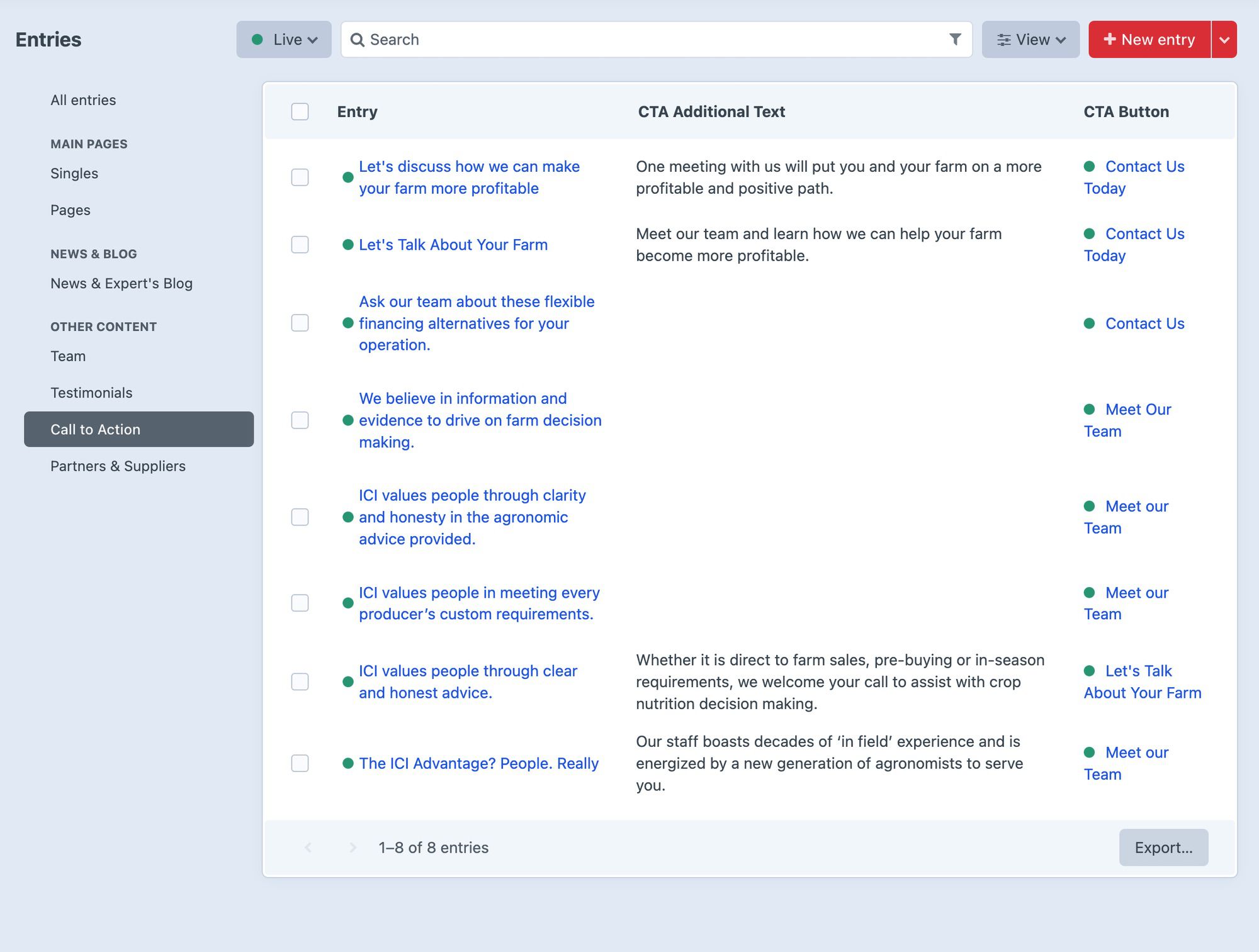Click the Testimonials sidebar link
Screen dimensions: 1259x952
tap(92, 392)
